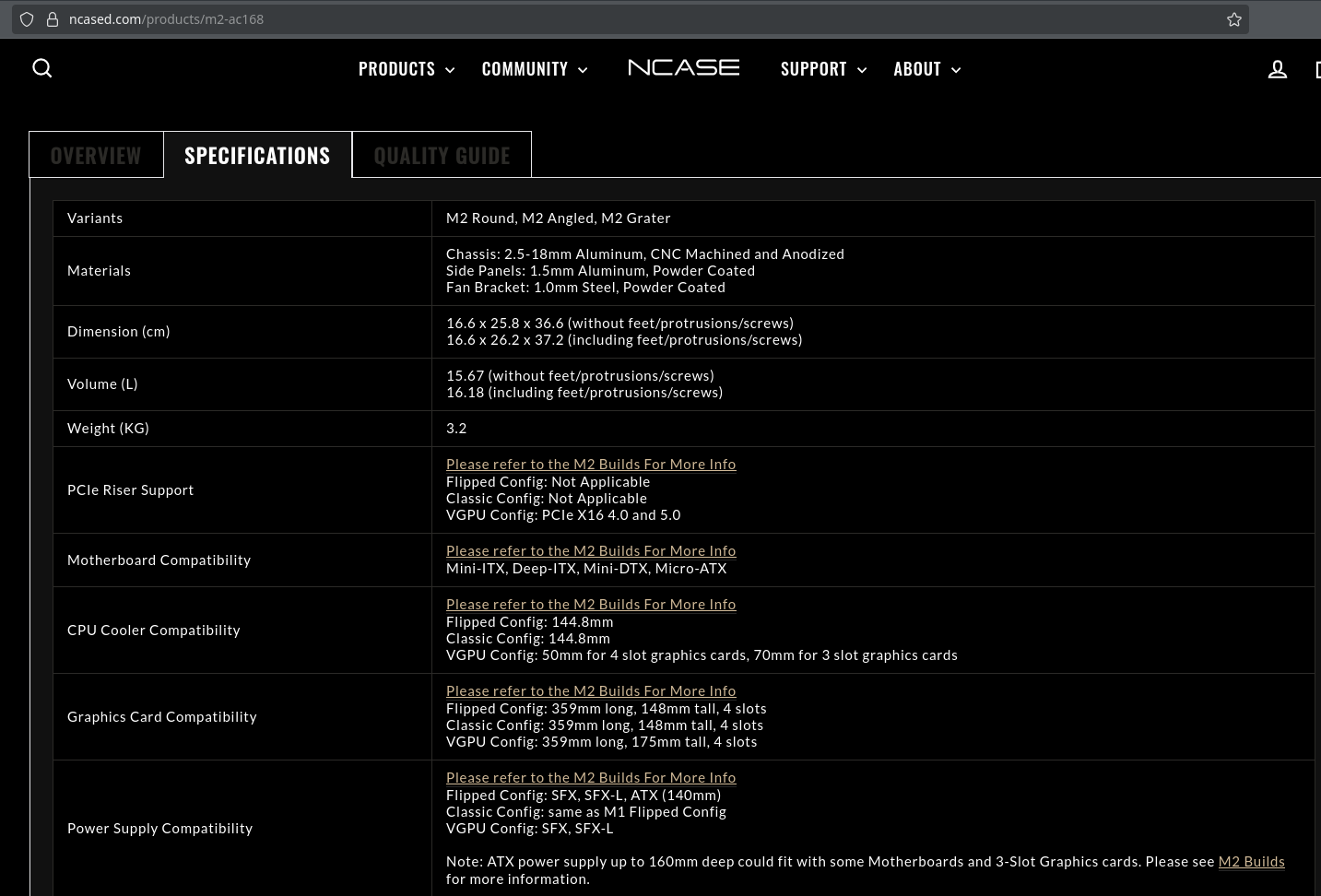Click the 'PCIe Riser Support' label
This screenshot has height=896, width=1321.
[131, 490]
